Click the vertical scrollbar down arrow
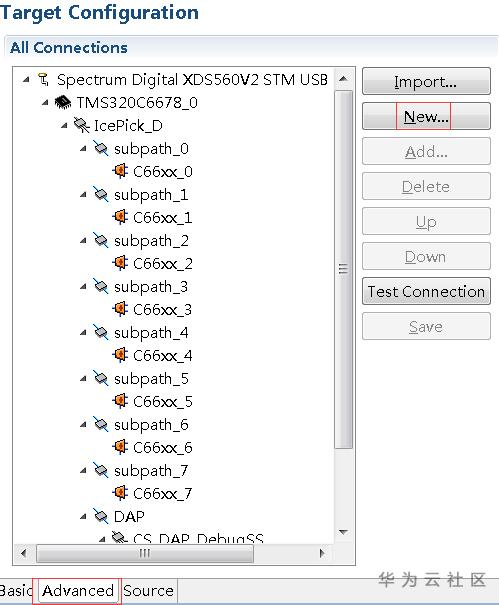This screenshot has height=605, width=499. tap(343, 532)
